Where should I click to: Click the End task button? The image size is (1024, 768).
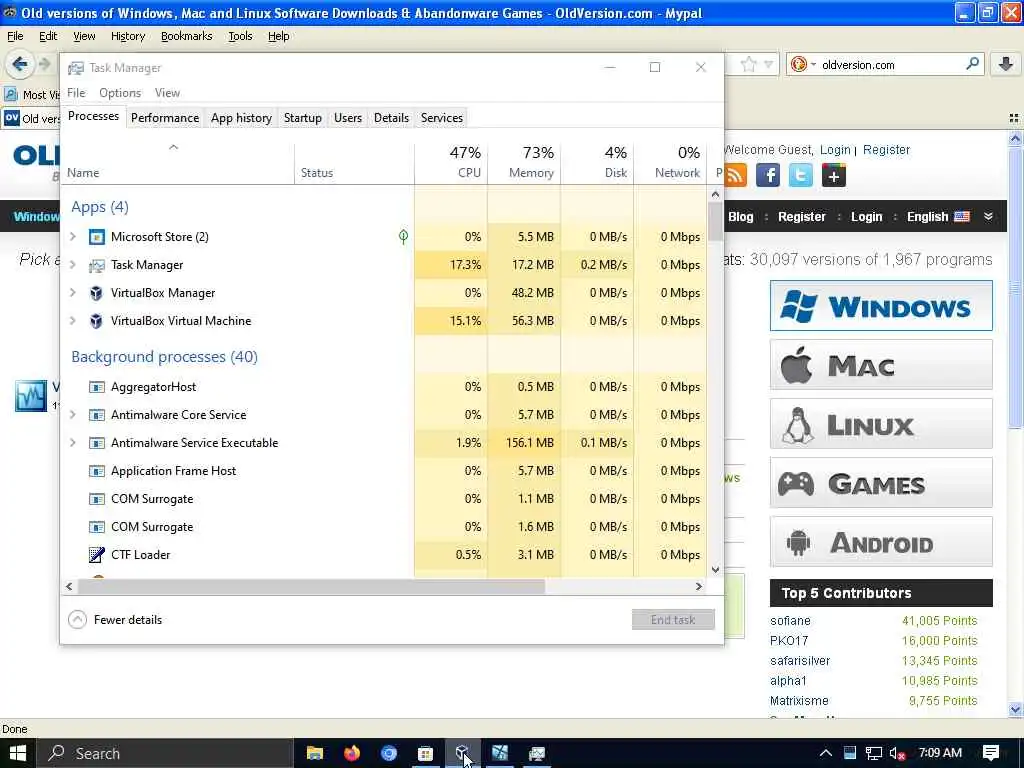pos(673,620)
